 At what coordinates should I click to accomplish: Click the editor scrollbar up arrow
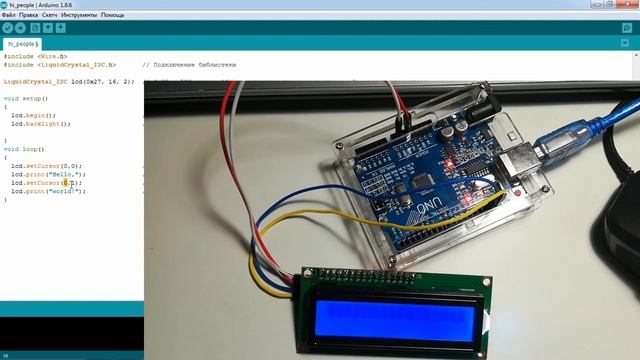coord(636,55)
